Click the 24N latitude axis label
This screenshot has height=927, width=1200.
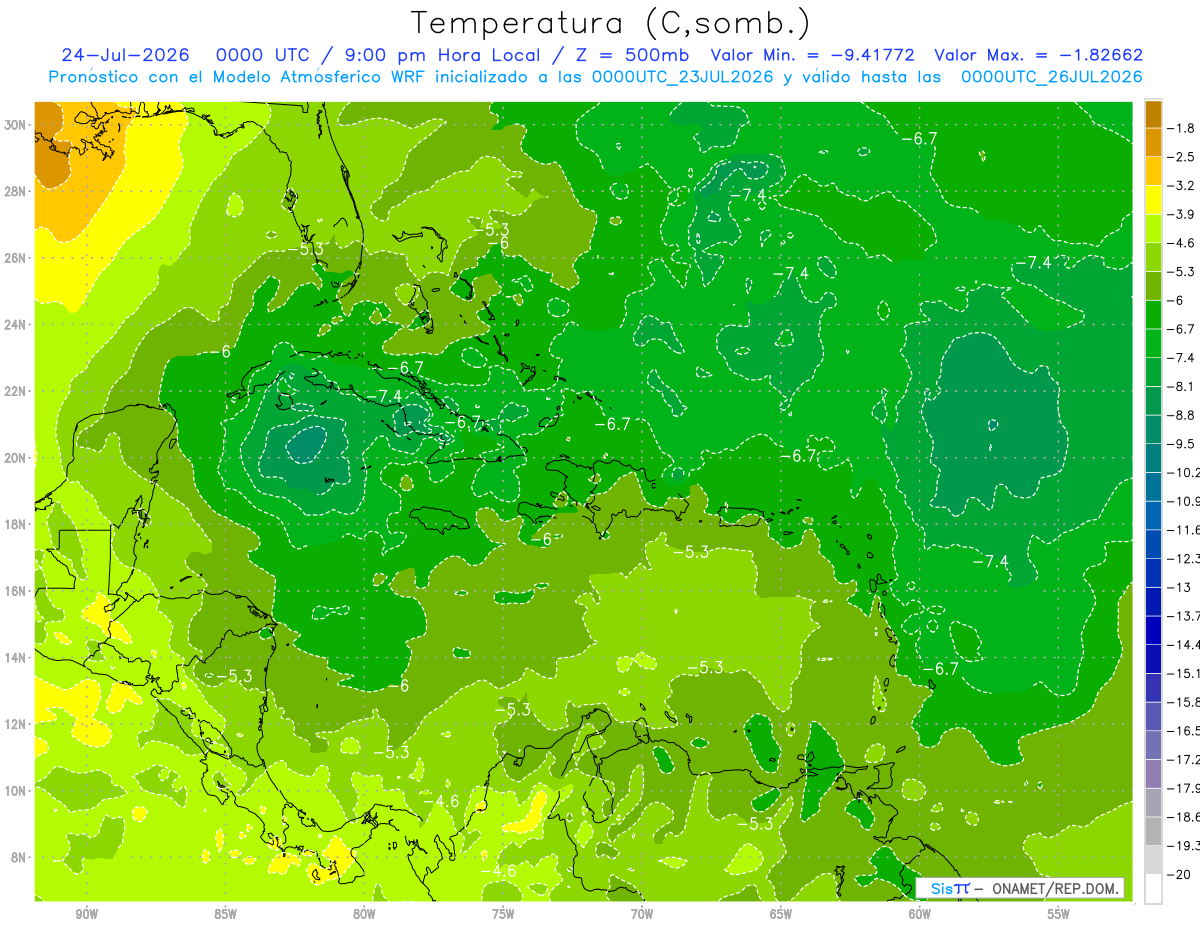pos(17,325)
